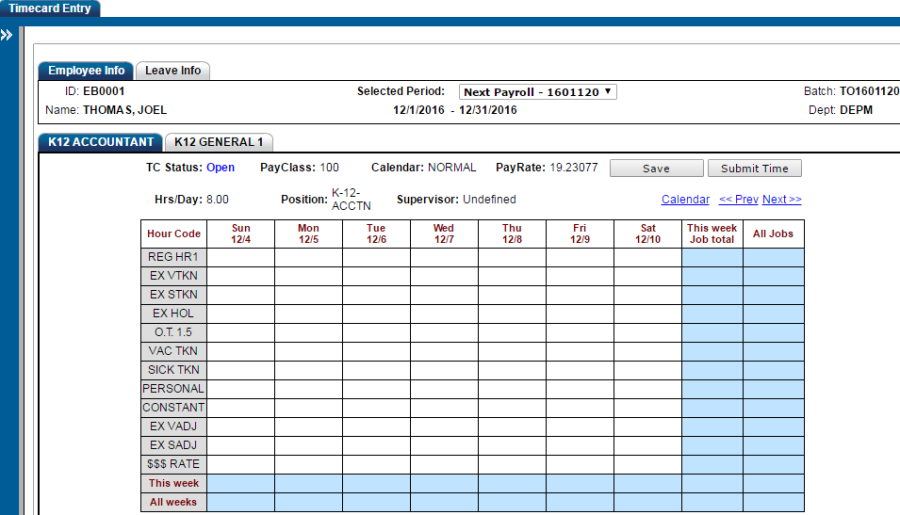Click EX VTKN cell for Saturday 12/10
Screen dimensions: 900x515
pos(647,276)
